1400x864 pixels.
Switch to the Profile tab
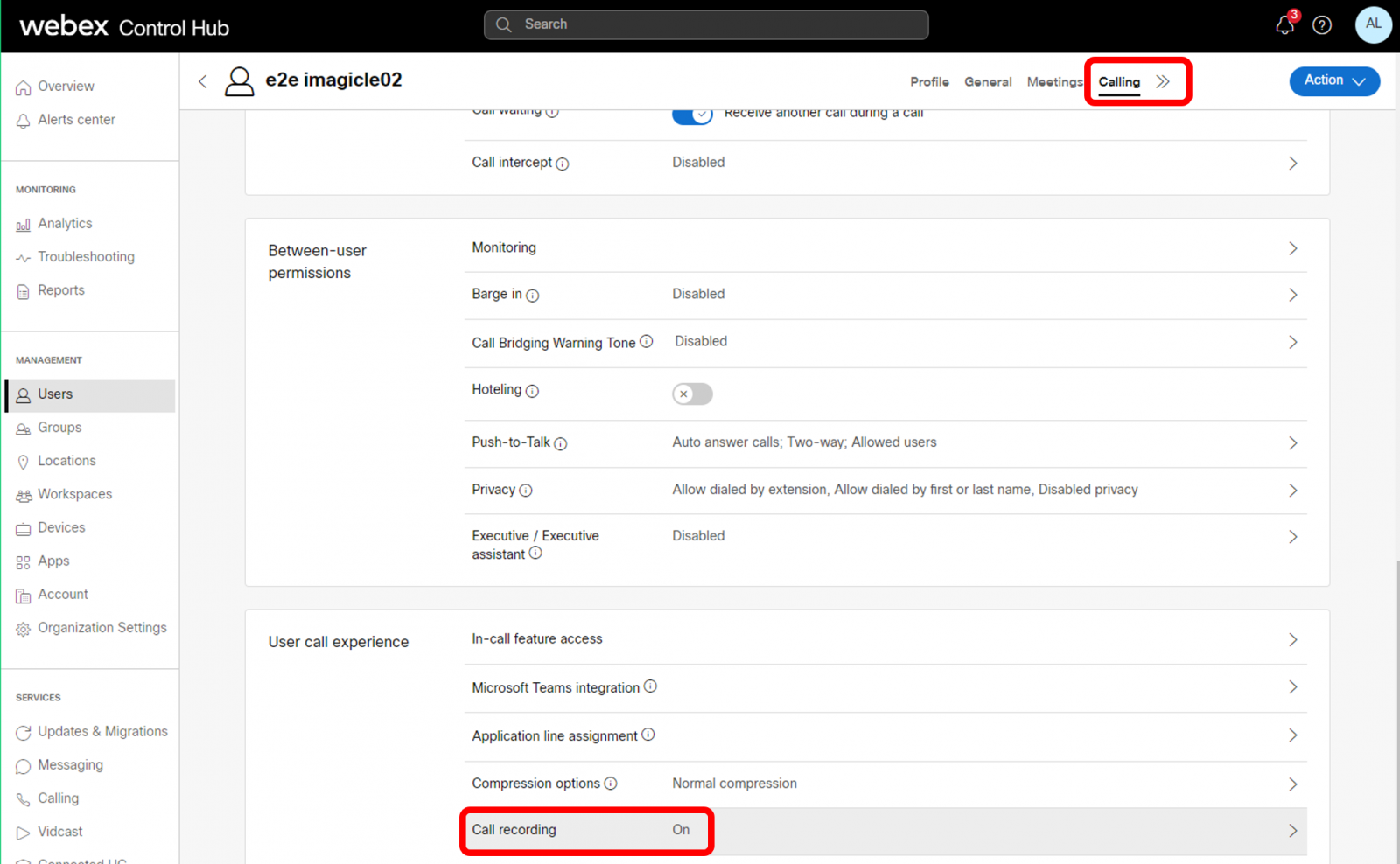[x=929, y=81]
